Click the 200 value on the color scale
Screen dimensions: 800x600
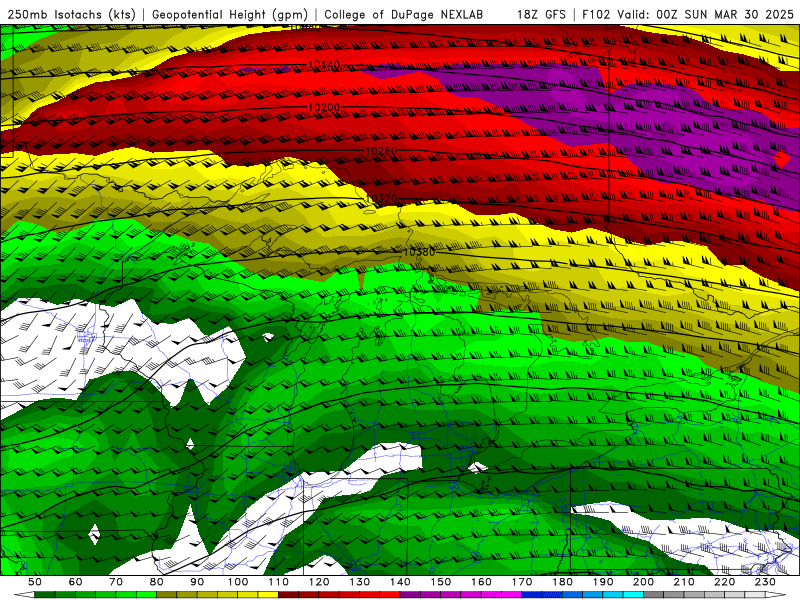[x=643, y=582]
